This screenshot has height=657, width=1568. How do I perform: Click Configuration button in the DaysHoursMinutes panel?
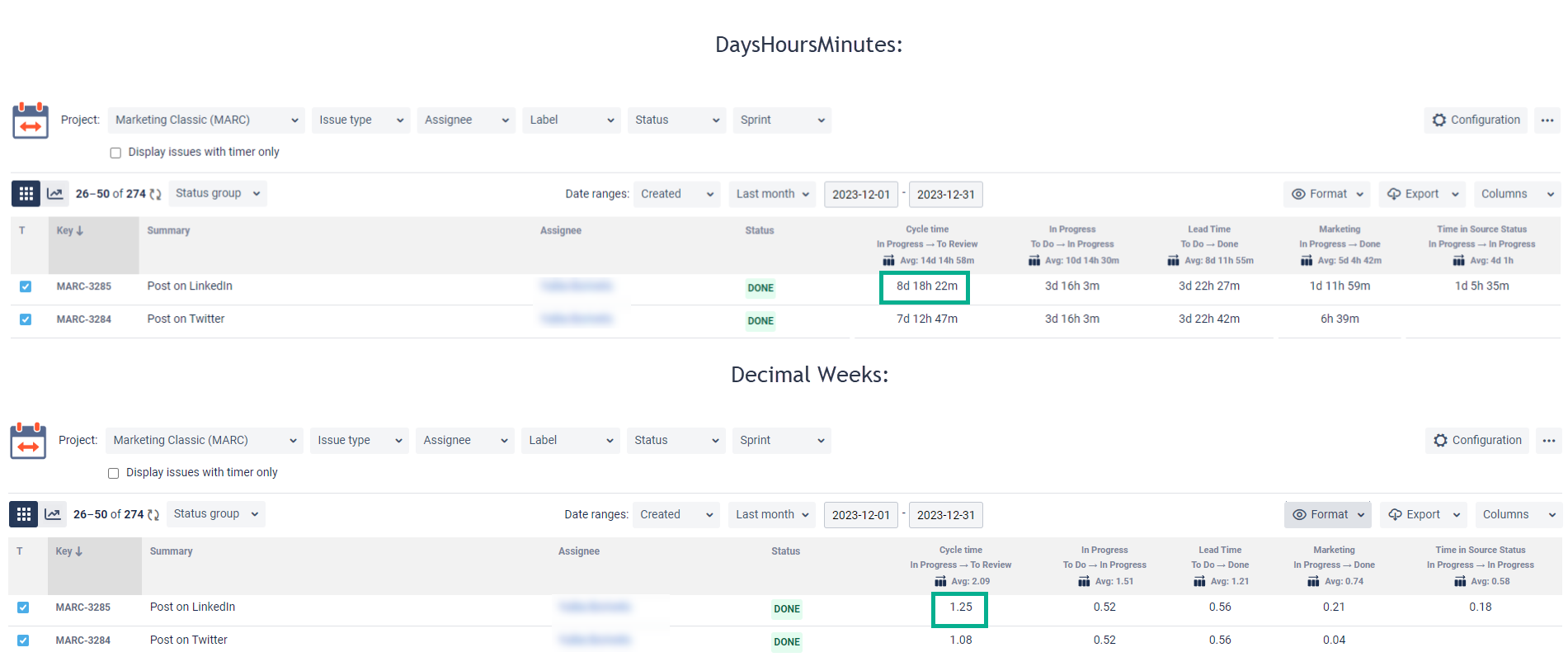click(1476, 121)
